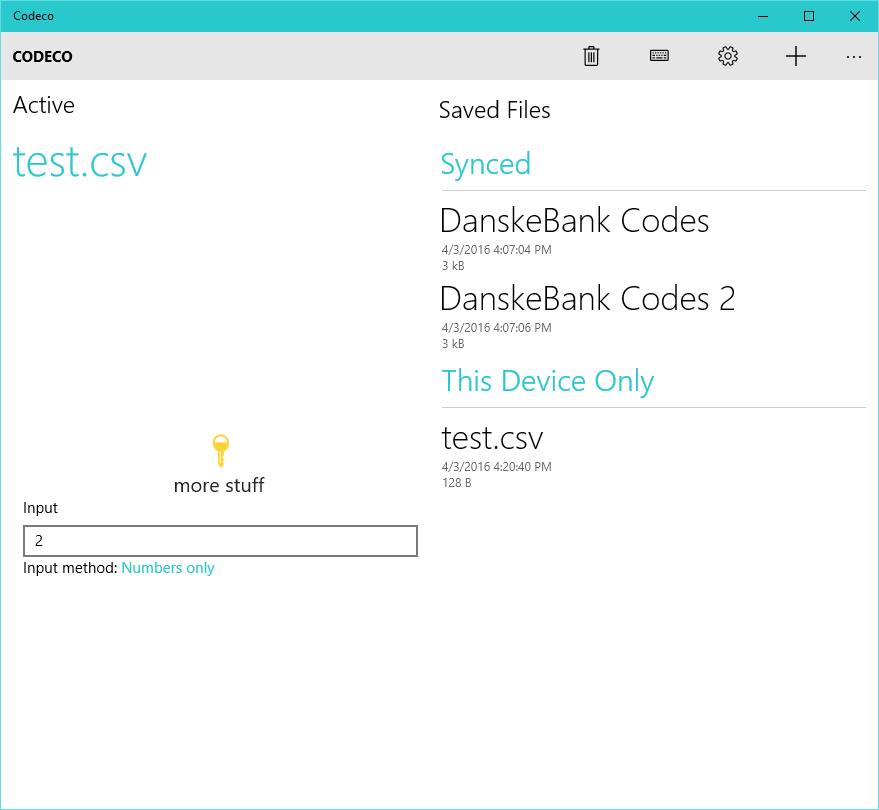Click the 4/3/2016 4:07:04 PM timestamp
Viewport: 879px width, 810px height.
[497, 249]
